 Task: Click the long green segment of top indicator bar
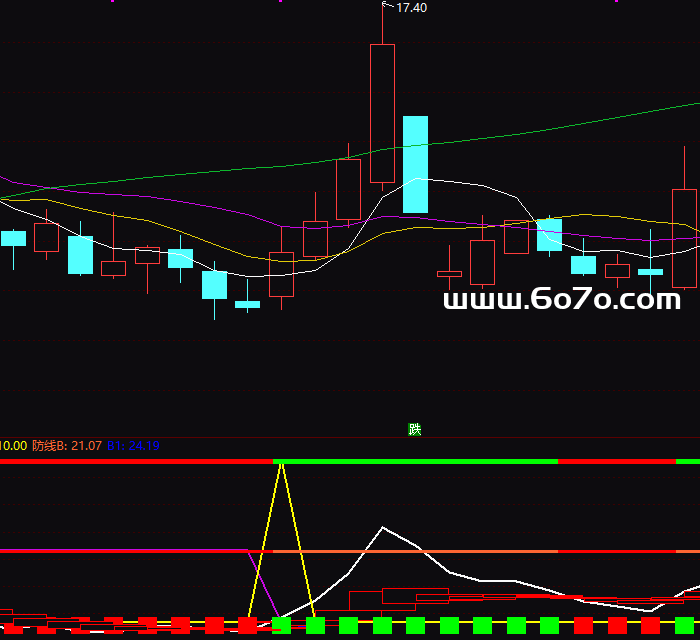tap(415, 461)
